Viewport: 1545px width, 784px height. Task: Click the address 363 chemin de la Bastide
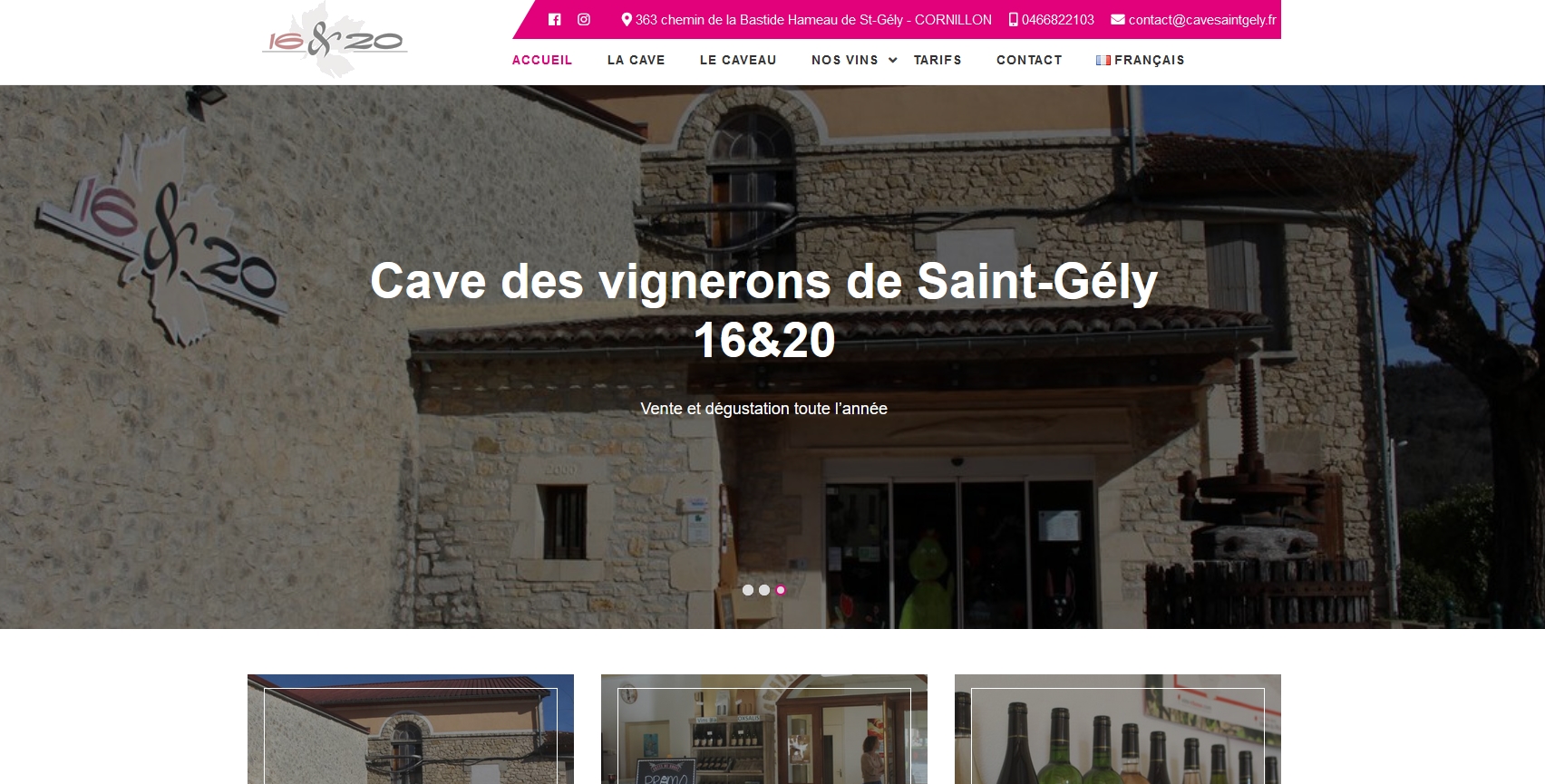tap(813, 19)
